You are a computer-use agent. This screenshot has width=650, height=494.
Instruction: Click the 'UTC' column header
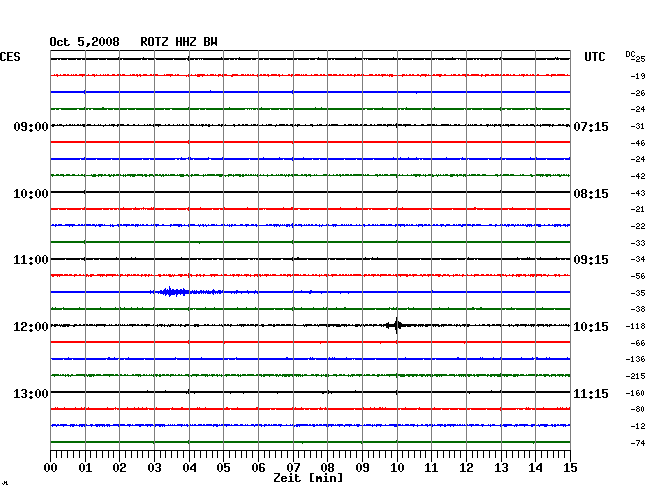(595, 57)
